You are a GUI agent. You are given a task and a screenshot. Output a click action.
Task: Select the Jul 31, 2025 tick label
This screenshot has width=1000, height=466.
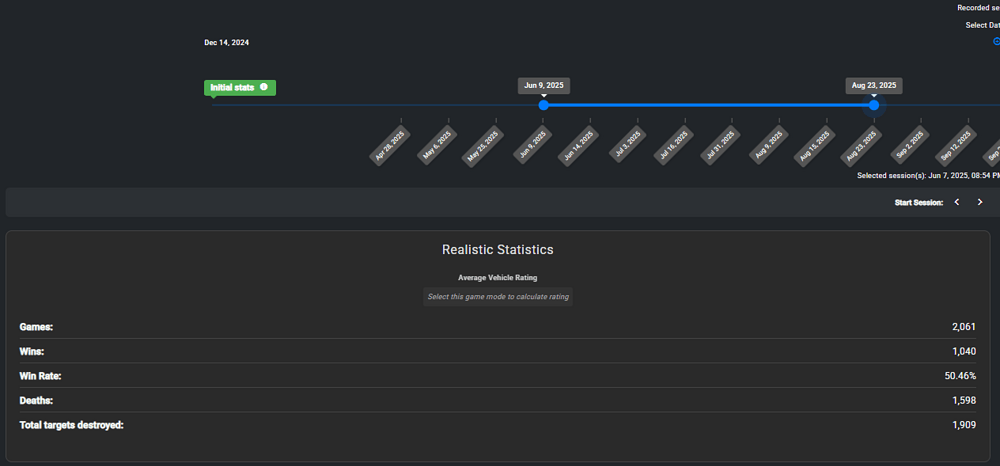[721, 145]
